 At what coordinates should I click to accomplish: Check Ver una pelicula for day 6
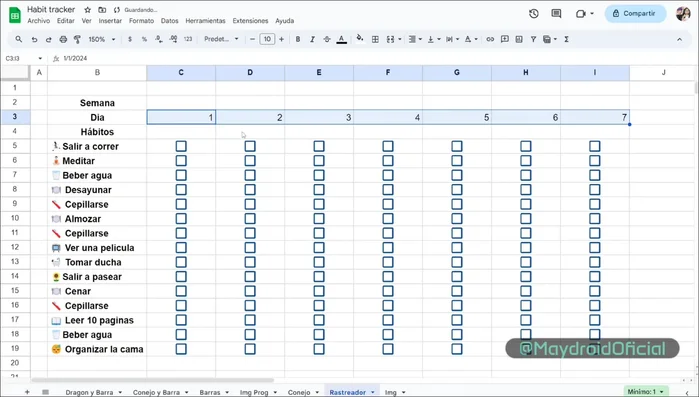point(526,248)
